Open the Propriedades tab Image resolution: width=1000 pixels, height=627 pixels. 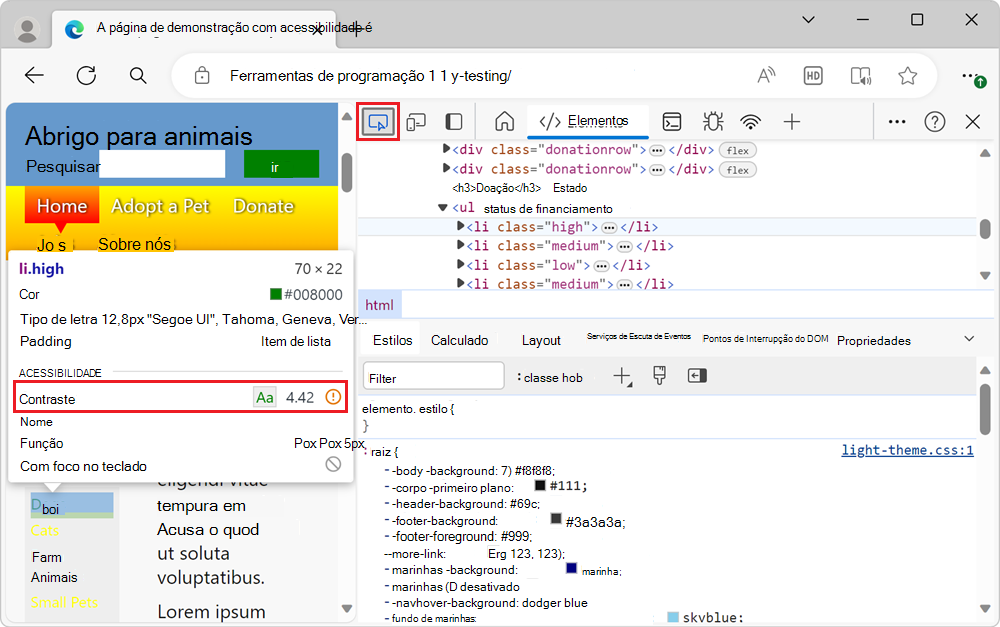pos(874,341)
